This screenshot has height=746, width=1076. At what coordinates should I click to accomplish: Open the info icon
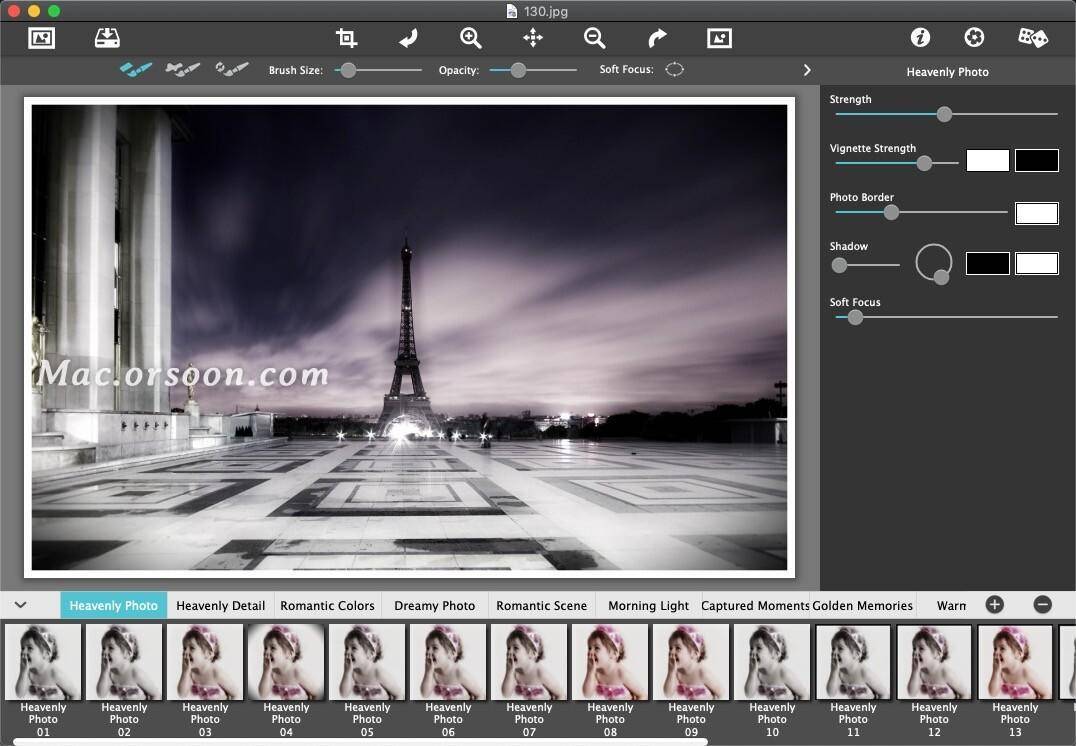[x=920, y=38]
